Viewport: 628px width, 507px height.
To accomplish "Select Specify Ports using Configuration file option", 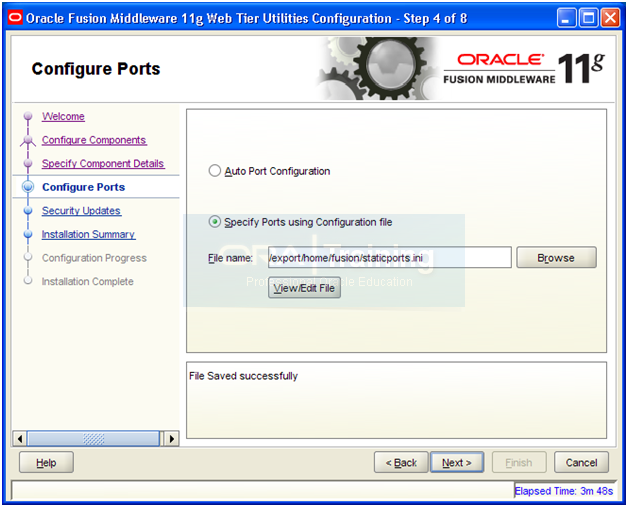I will (215, 221).
